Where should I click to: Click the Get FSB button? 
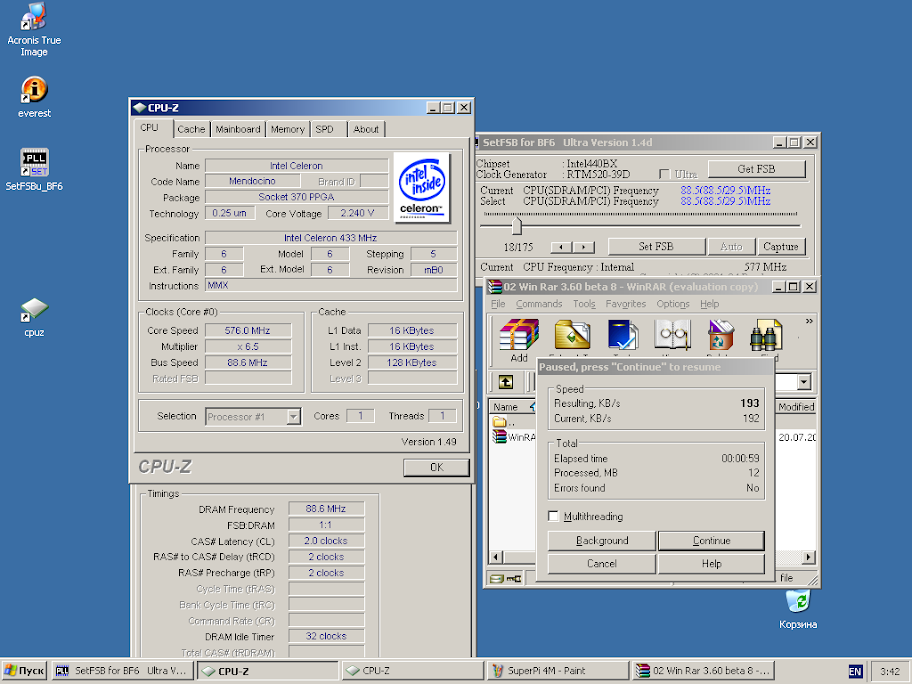tap(756, 169)
